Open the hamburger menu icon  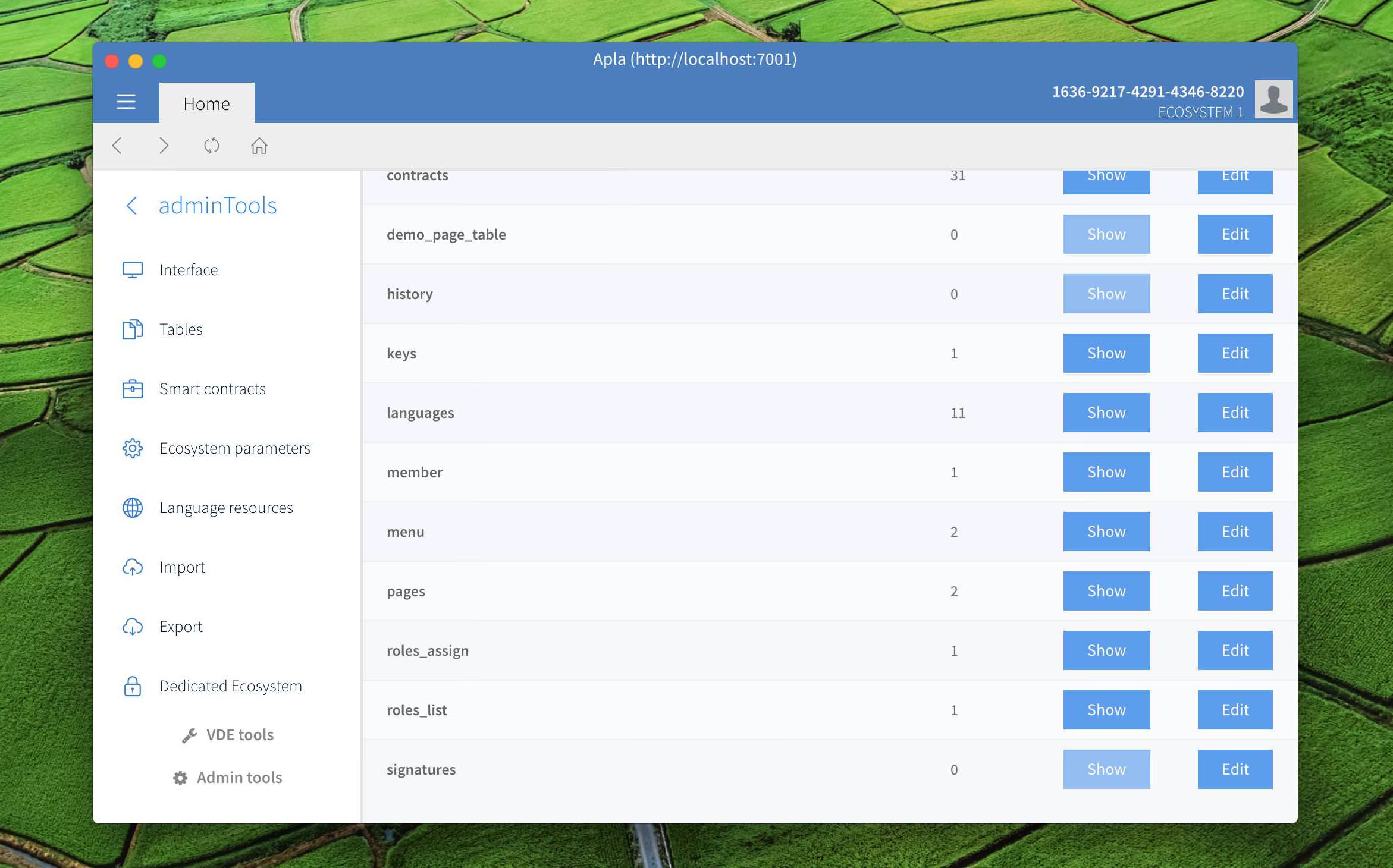pos(126,102)
